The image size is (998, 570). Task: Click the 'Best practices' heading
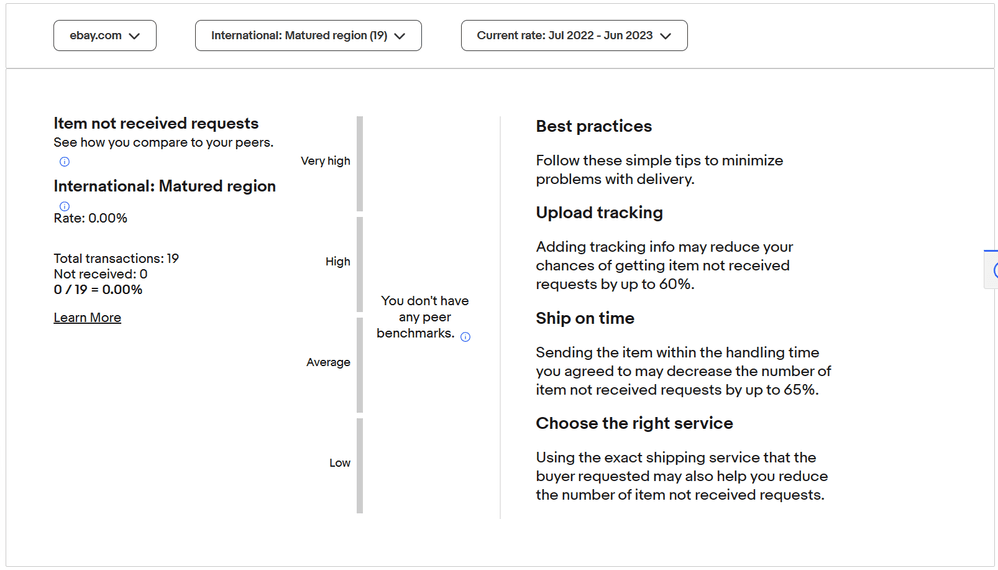(594, 126)
